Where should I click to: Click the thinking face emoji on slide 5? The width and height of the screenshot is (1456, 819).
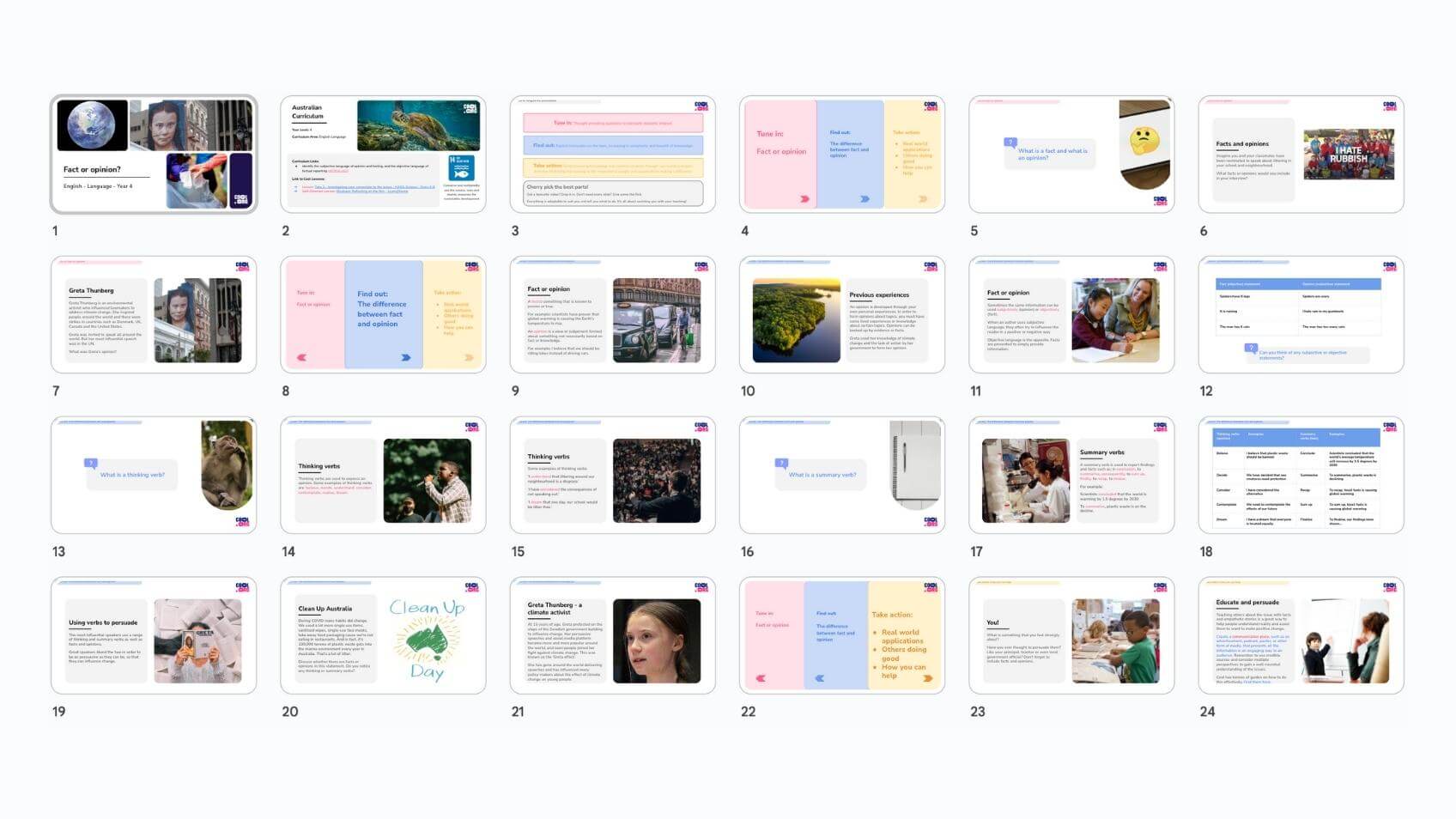pos(1144,141)
